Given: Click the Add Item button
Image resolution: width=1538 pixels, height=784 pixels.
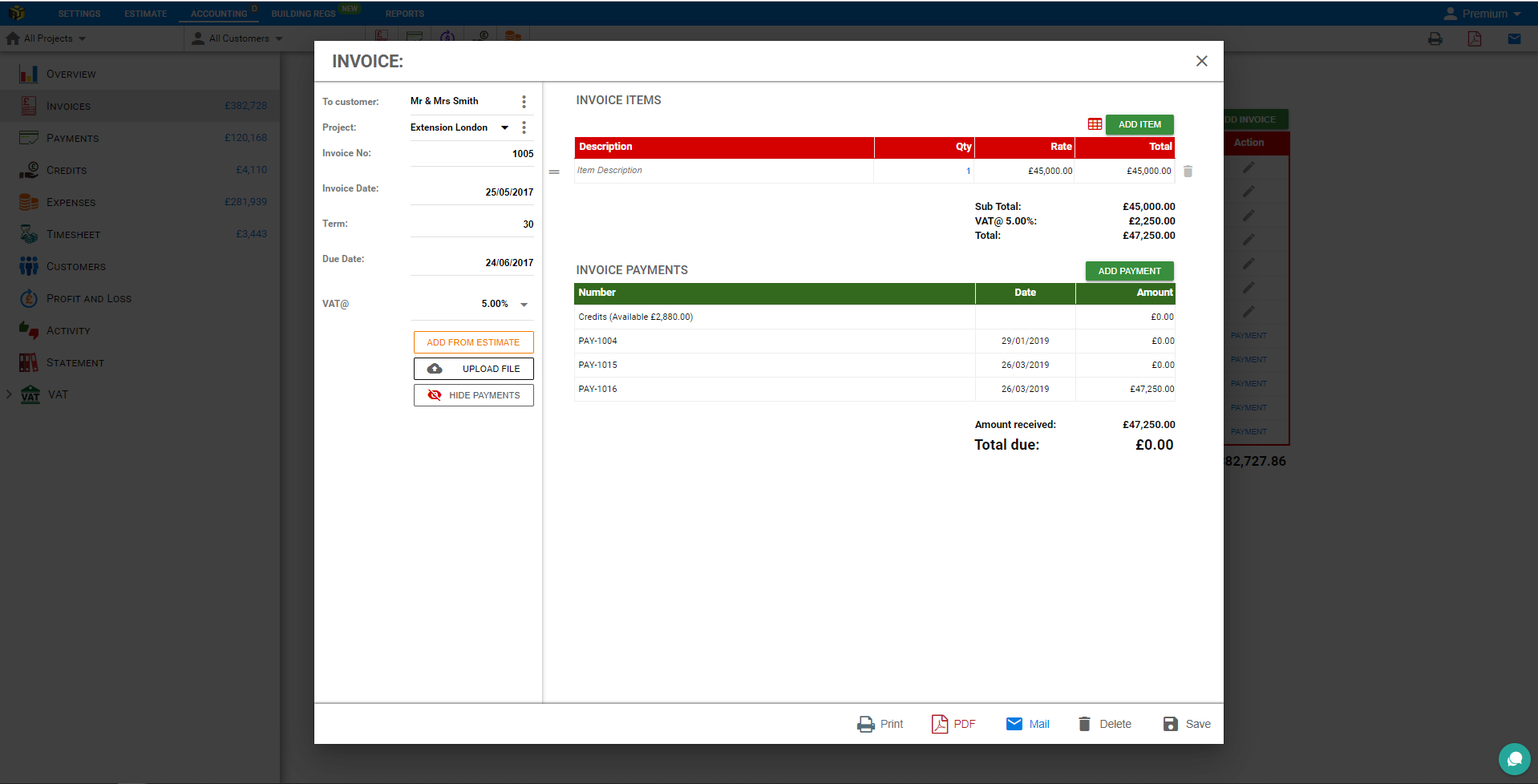Looking at the screenshot, I should pos(1139,124).
